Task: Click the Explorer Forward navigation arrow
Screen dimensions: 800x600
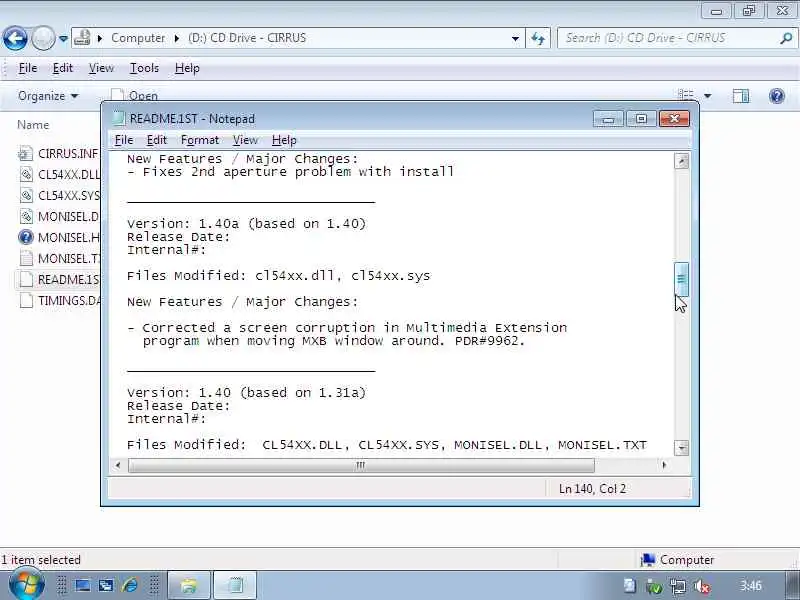Action: tap(43, 38)
